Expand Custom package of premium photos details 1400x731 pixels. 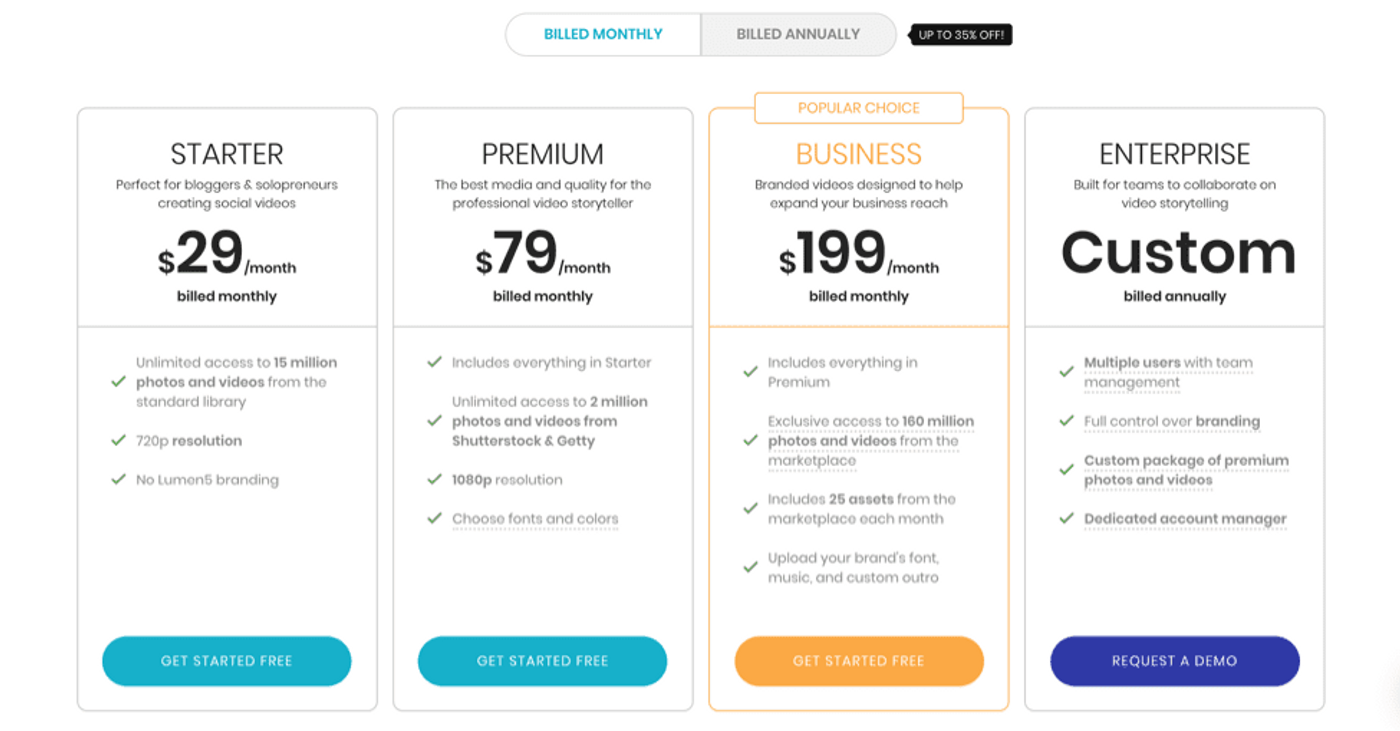pyautogui.click(x=1186, y=470)
